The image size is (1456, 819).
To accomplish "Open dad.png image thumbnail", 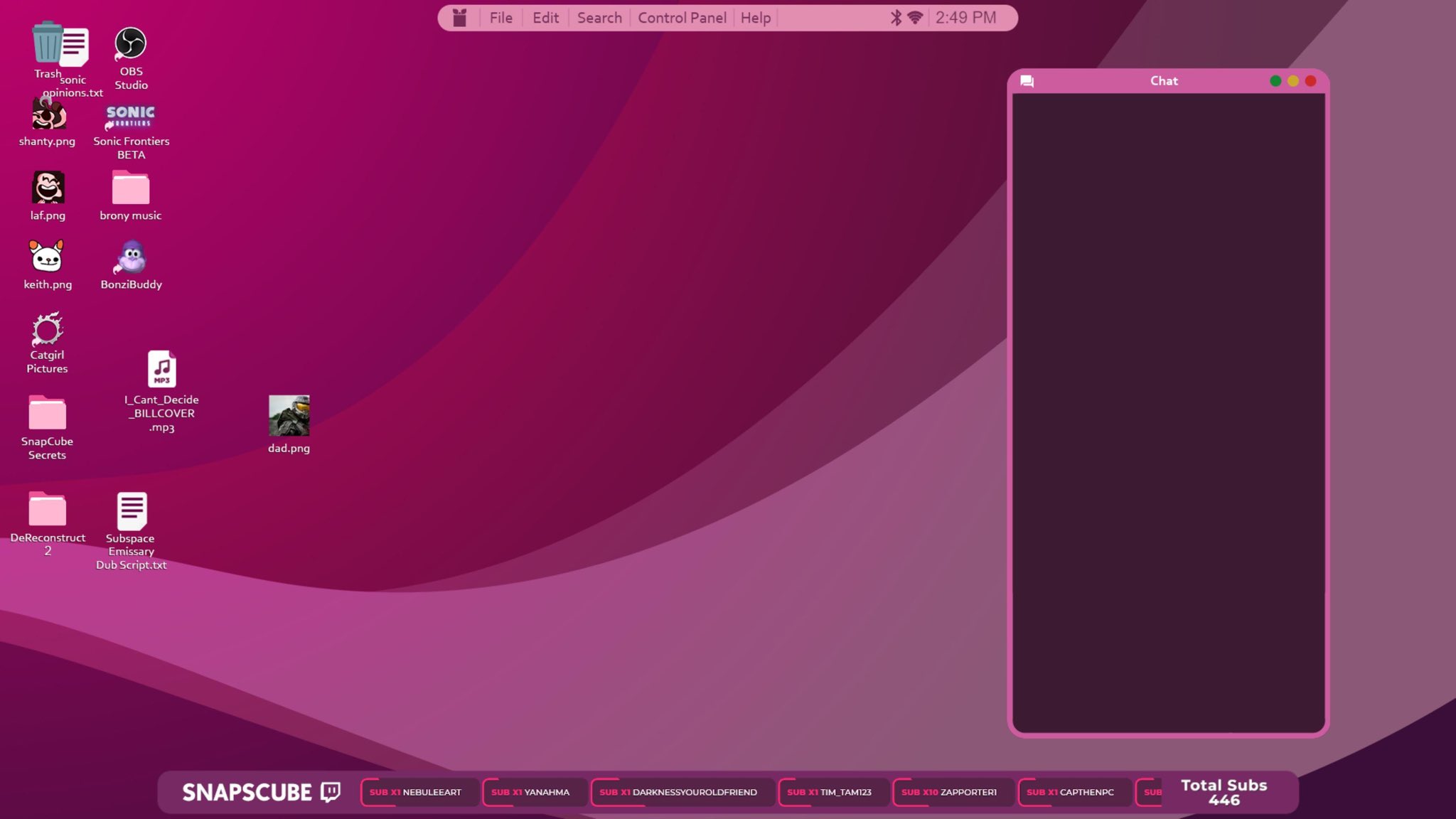I will pos(289,416).
